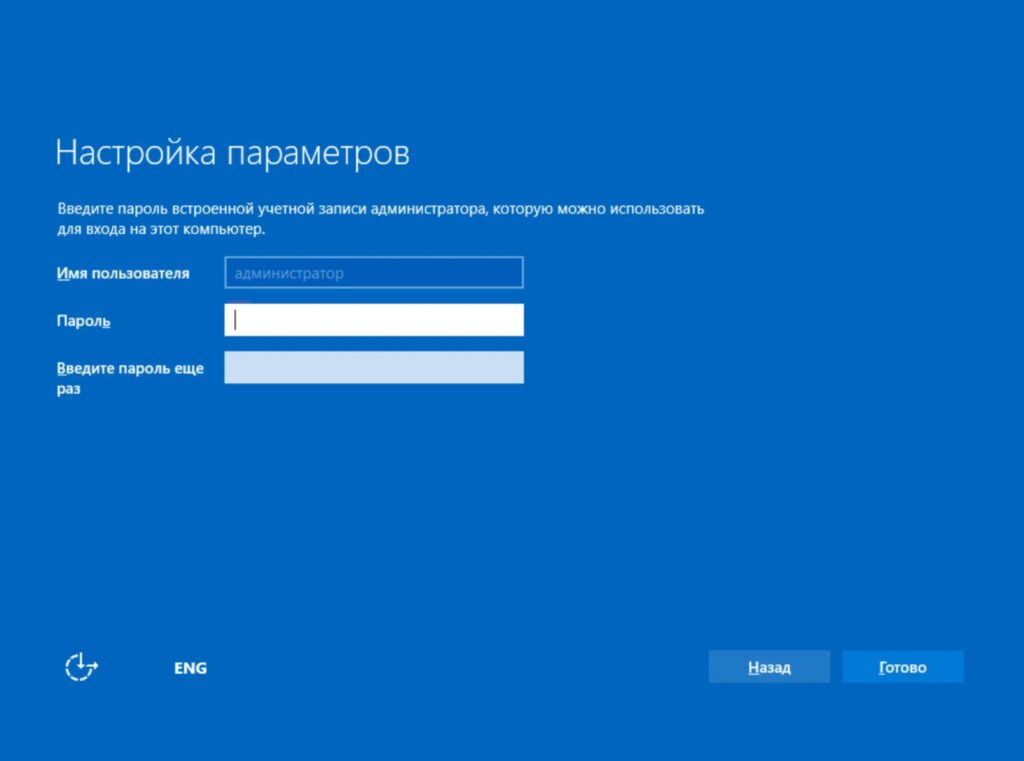Click the Настройка параметров heading
Screen dimensions: 1024x761
point(232,154)
